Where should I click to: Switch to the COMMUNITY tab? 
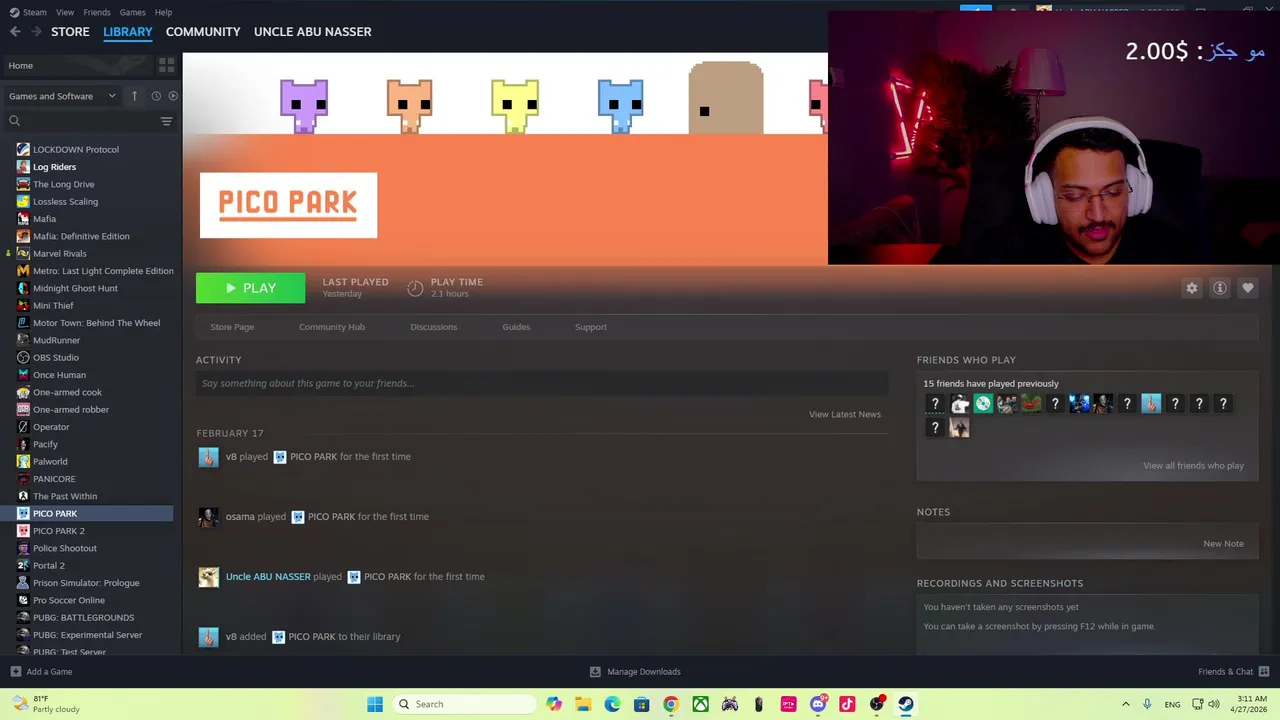pyautogui.click(x=203, y=32)
